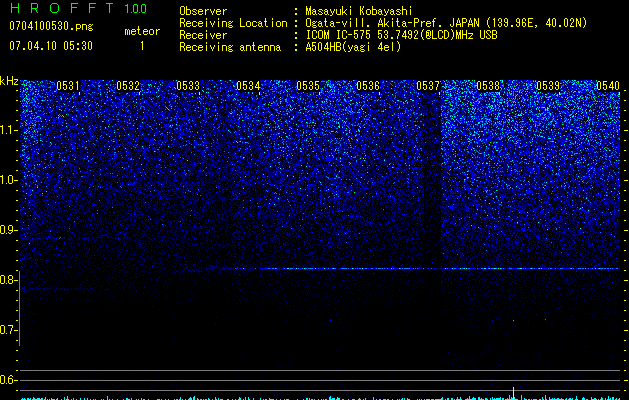Click the 0531 time marker
Screen dimensions: 629x400
click(68, 85)
